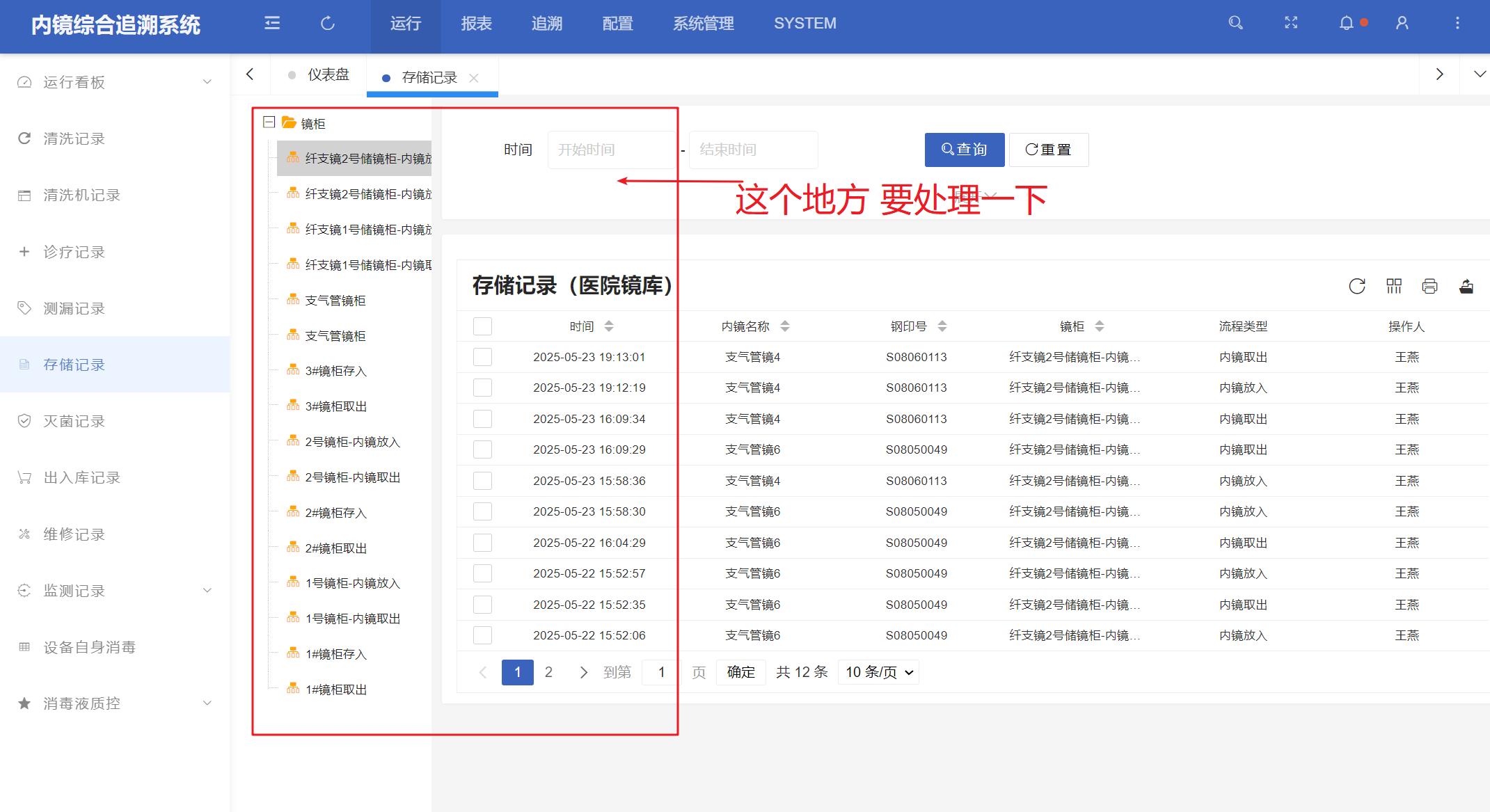Open the 10 条/页 page size dropdown
The image size is (1490, 812).
879,672
